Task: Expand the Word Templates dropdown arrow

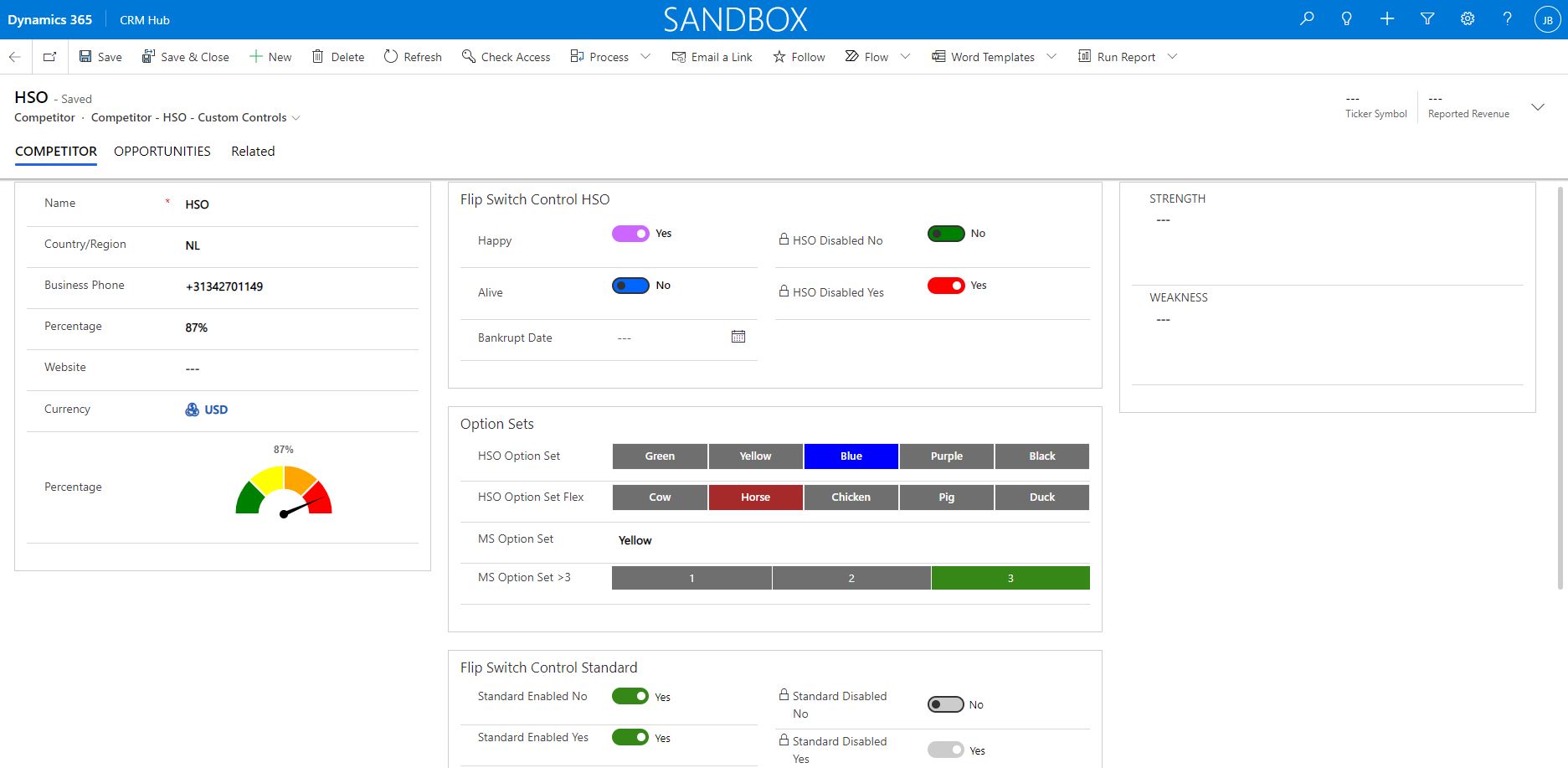Action: point(1051,57)
